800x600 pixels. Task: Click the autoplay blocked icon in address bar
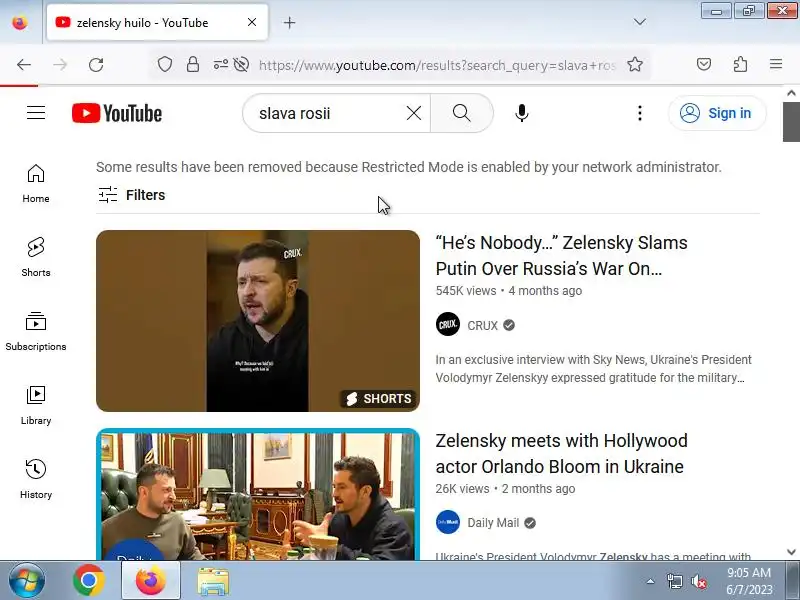click(x=241, y=64)
